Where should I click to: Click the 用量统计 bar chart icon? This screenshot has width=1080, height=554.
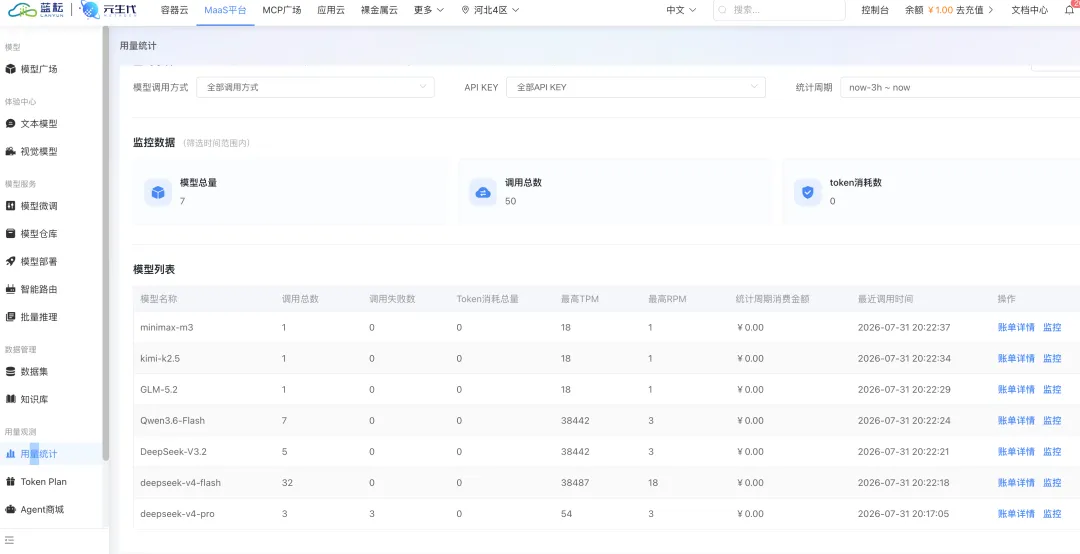(x=10, y=453)
